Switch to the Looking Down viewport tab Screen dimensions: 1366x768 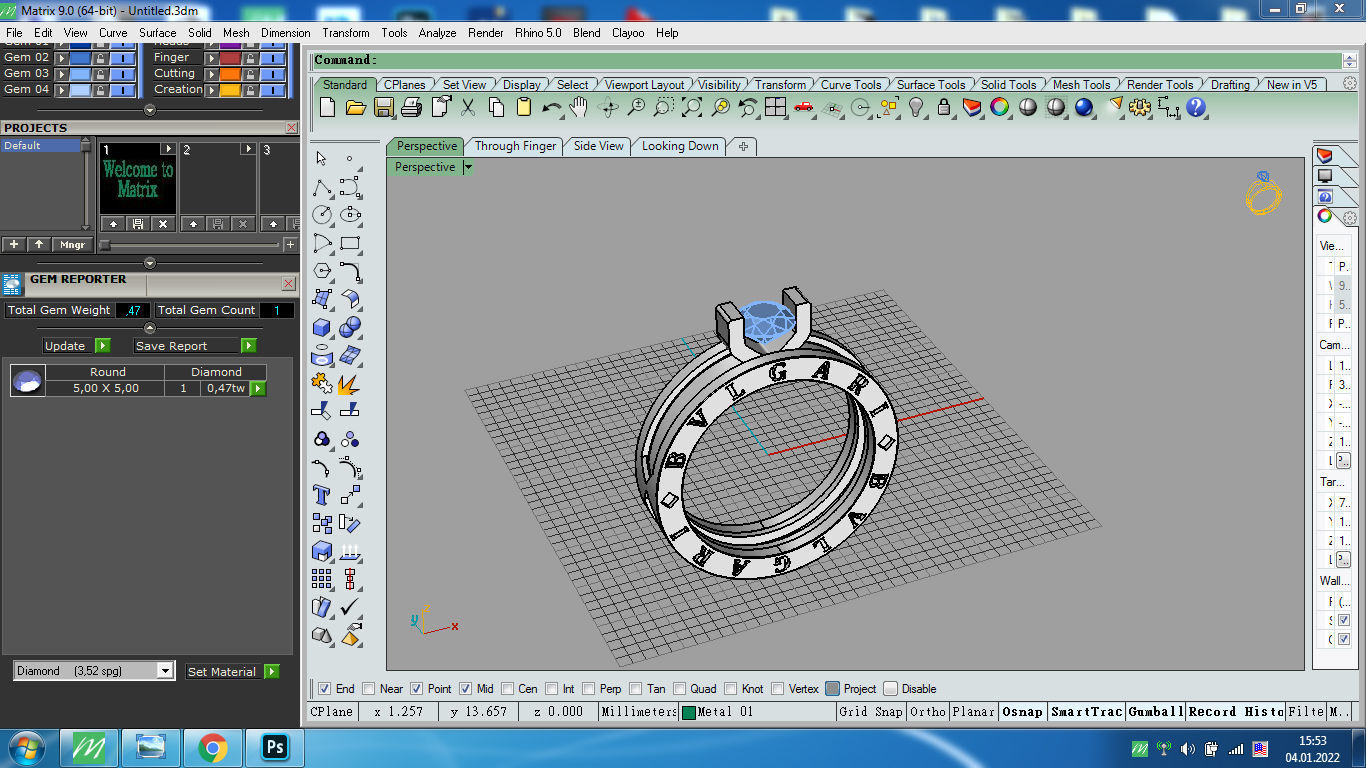point(680,146)
